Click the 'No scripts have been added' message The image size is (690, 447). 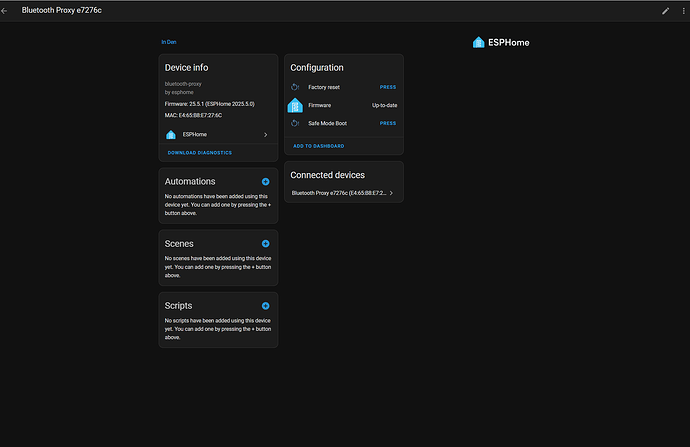(218, 329)
